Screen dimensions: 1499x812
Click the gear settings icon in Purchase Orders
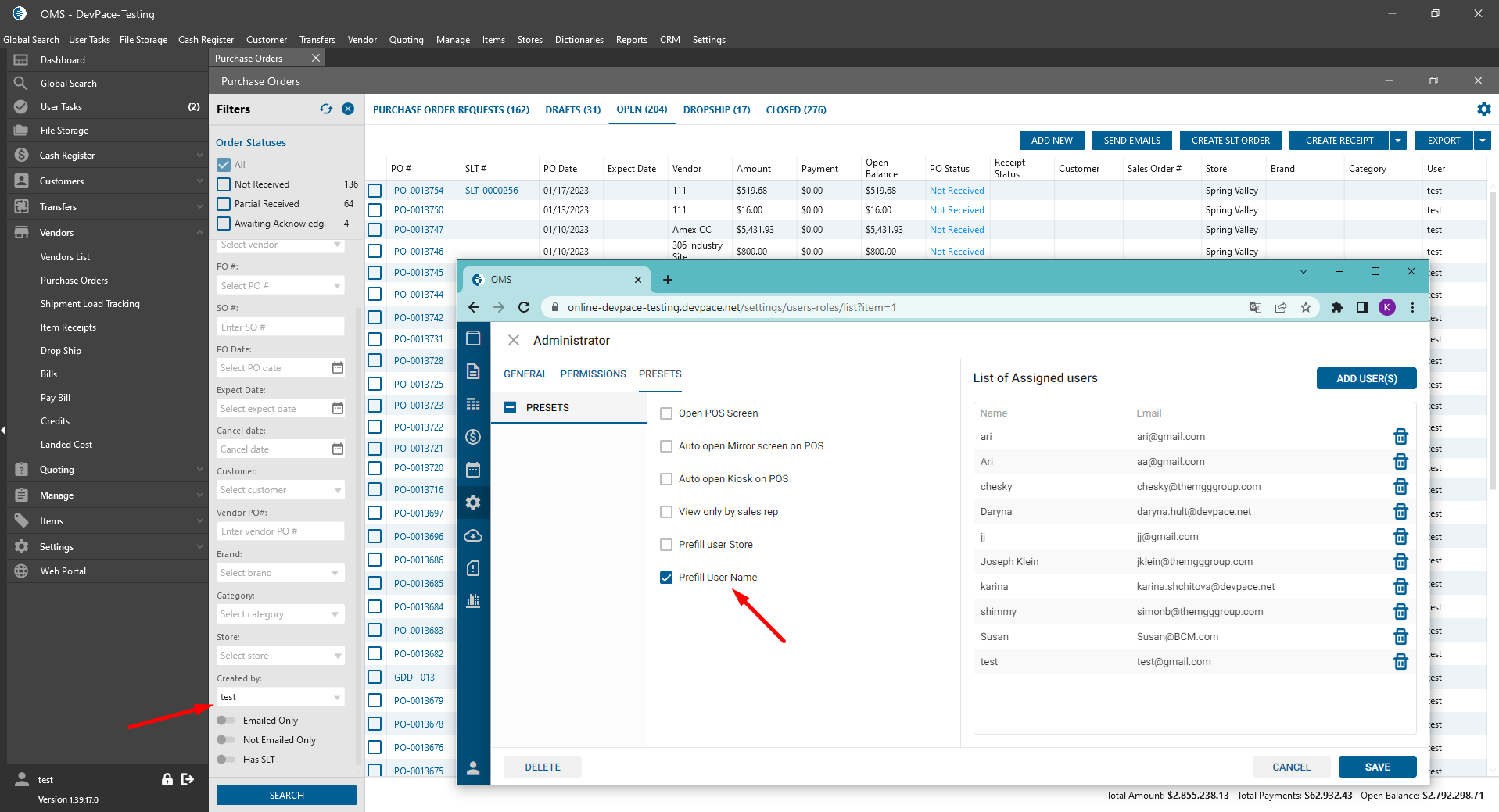[1483, 109]
